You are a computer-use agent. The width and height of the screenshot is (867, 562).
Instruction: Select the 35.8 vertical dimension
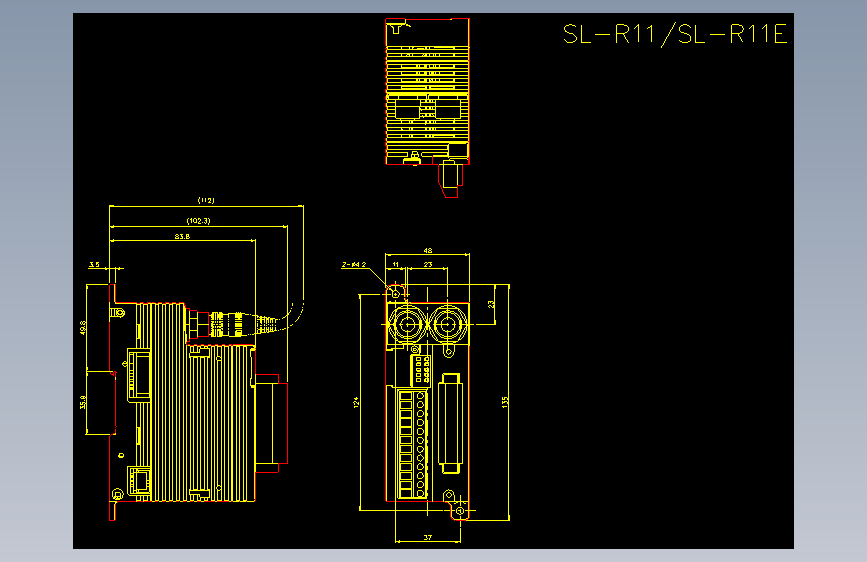pyautogui.click(x=83, y=402)
